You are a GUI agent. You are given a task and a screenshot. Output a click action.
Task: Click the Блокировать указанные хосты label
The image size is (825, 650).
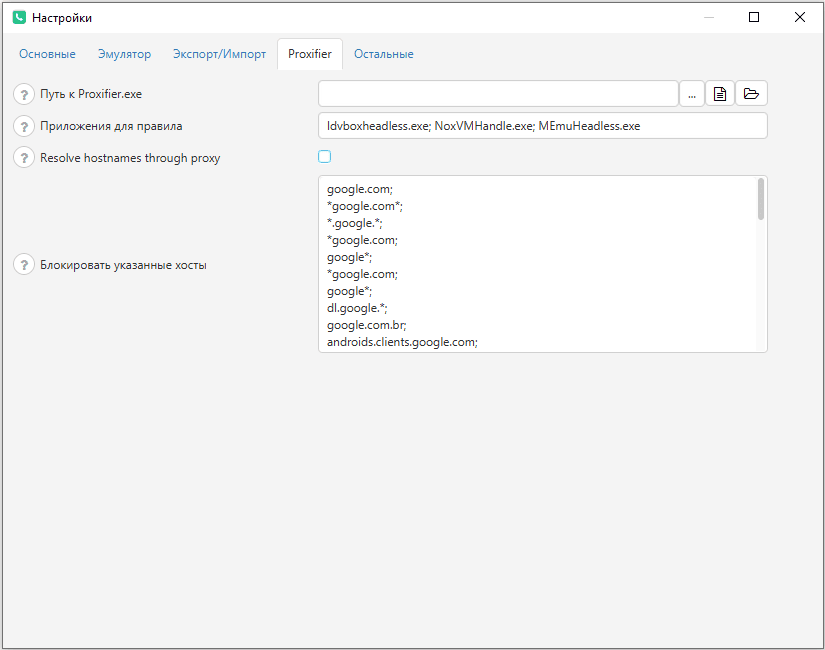pos(123,265)
